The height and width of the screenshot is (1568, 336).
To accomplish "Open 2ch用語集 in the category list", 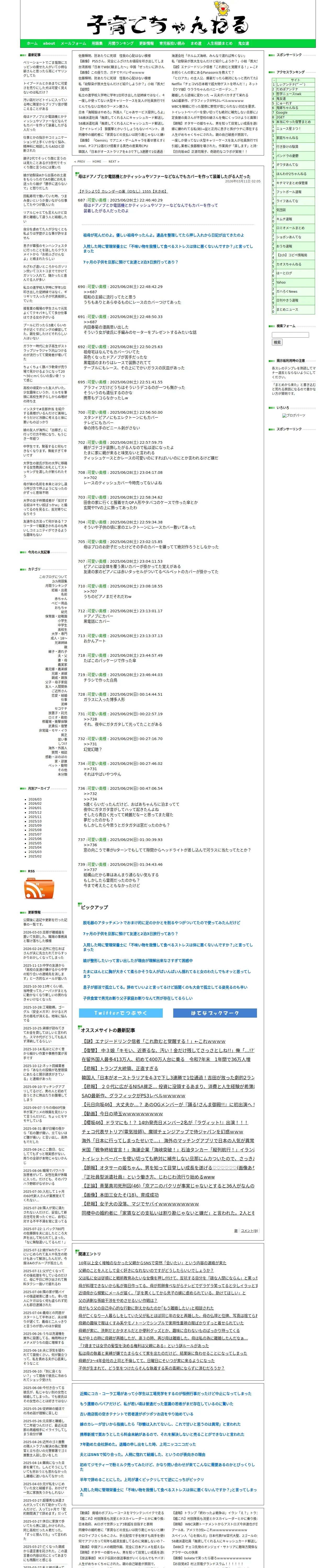I will (x=60, y=581).
